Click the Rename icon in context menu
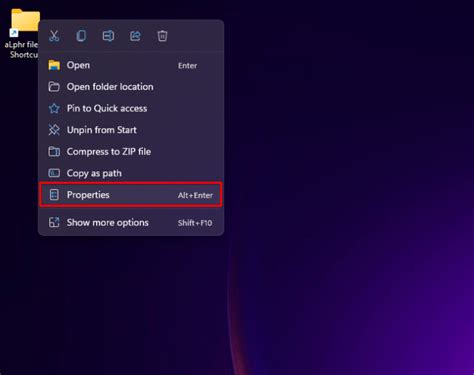The width and height of the screenshot is (474, 375). tap(108, 36)
